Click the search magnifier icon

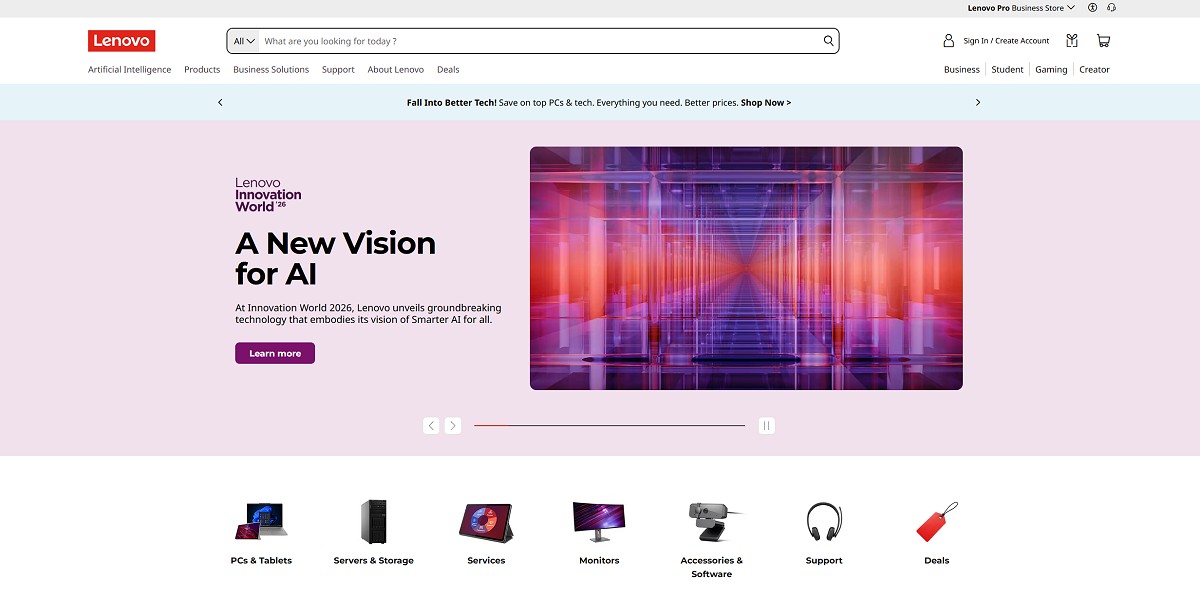pos(828,41)
